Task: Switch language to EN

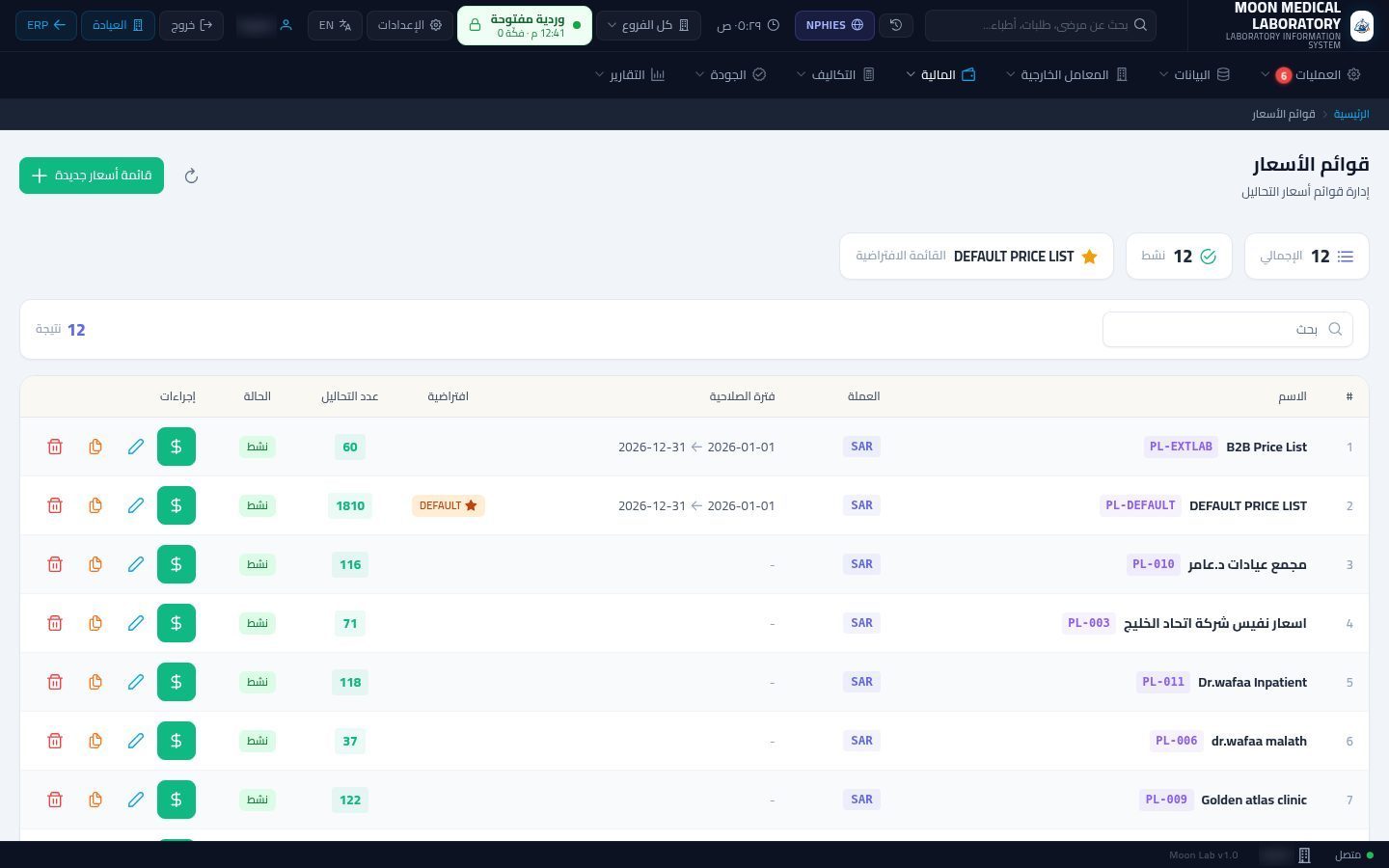Action: click(x=336, y=25)
